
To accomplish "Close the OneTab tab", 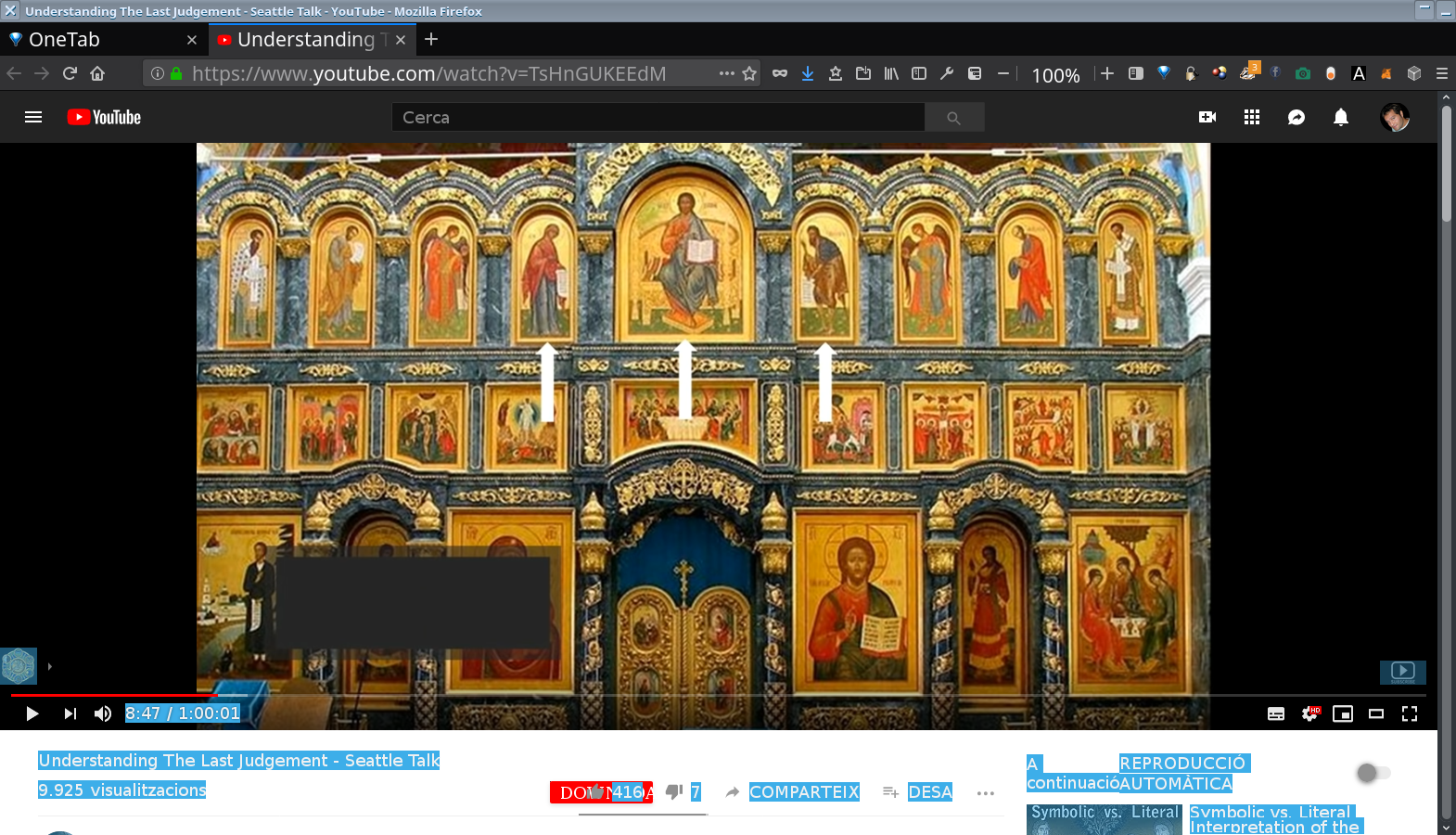I will click(x=192, y=40).
